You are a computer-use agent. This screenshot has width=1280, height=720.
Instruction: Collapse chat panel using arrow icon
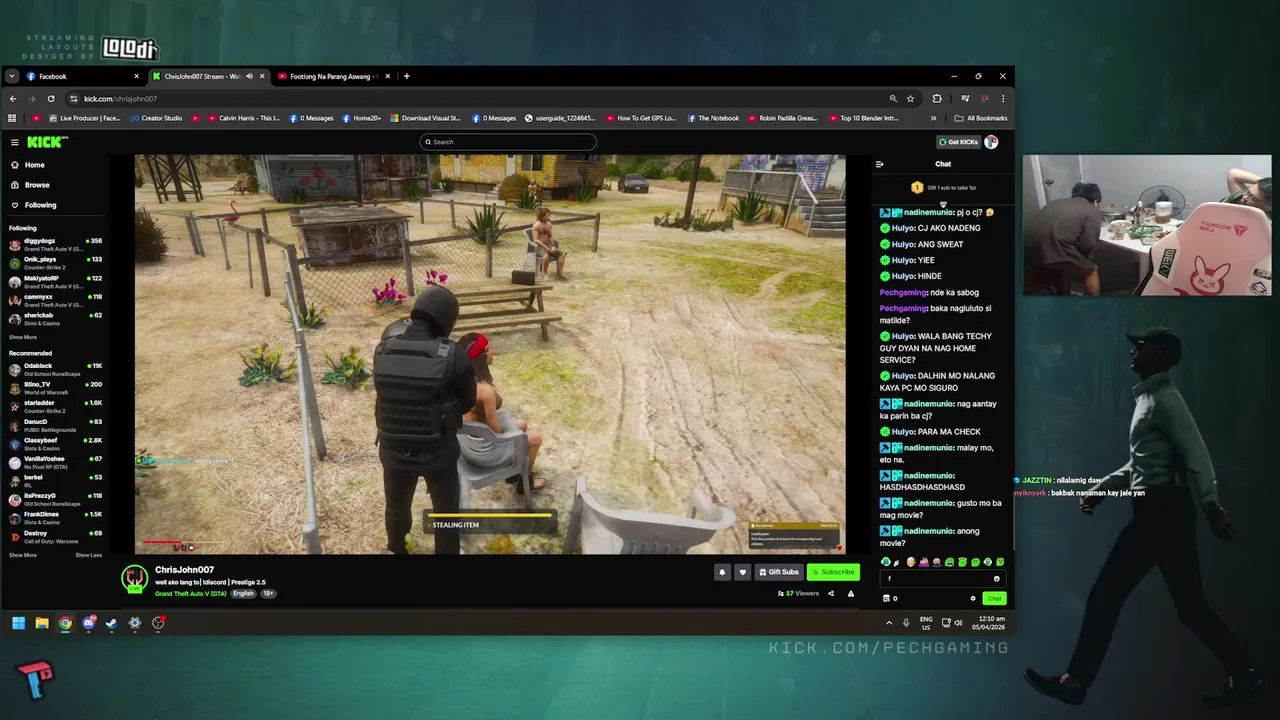click(x=880, y=164)
